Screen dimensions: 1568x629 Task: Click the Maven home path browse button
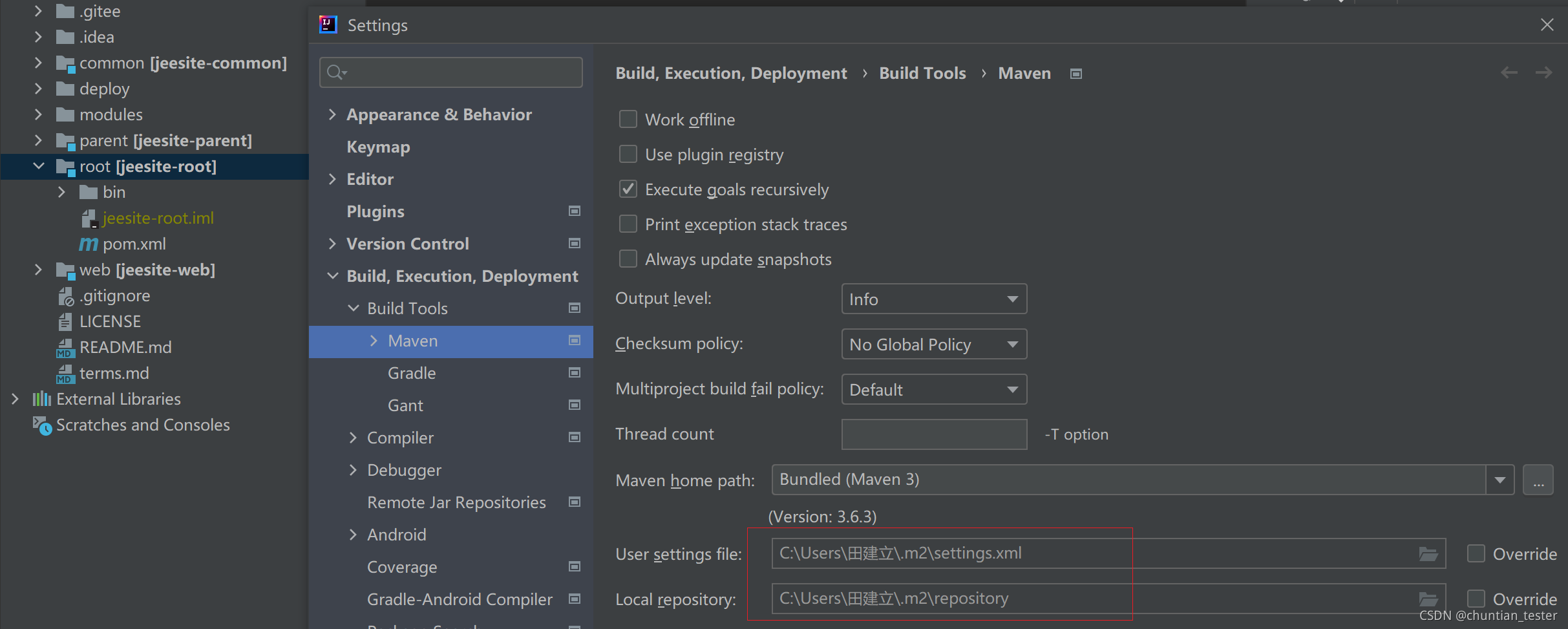point(1538,480)
